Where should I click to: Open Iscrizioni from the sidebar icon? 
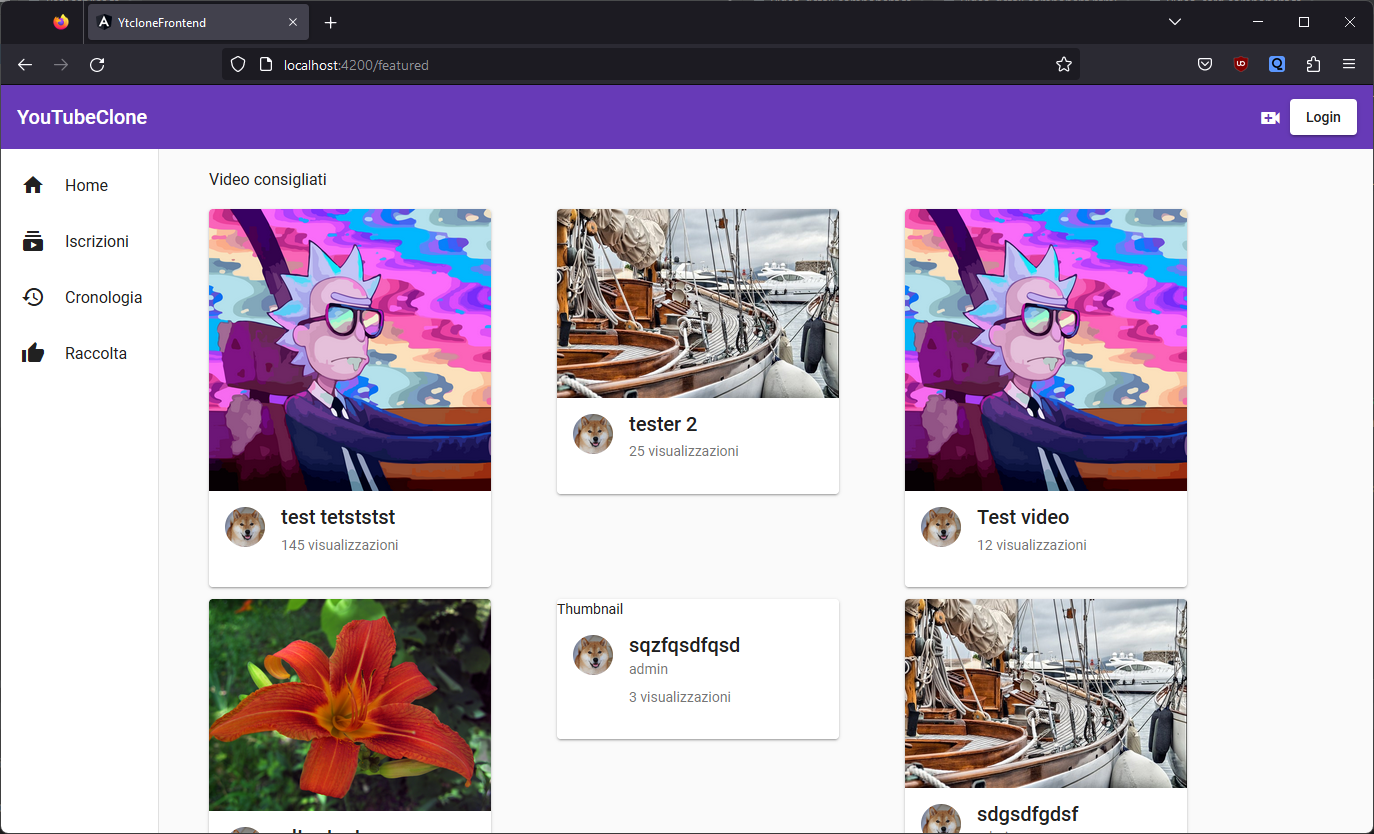click(x=33, y=241)
